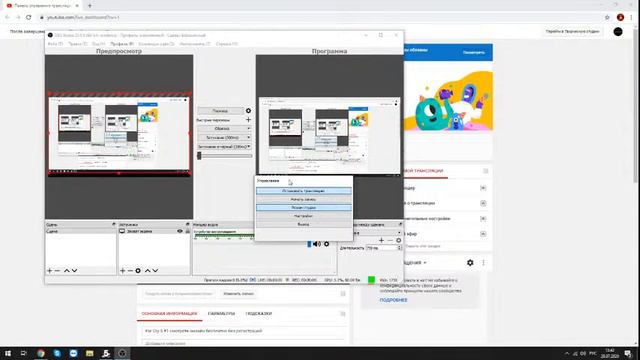640x360 pixels.
Task: Open scene transition properties gear
Action: click(399, 240)
